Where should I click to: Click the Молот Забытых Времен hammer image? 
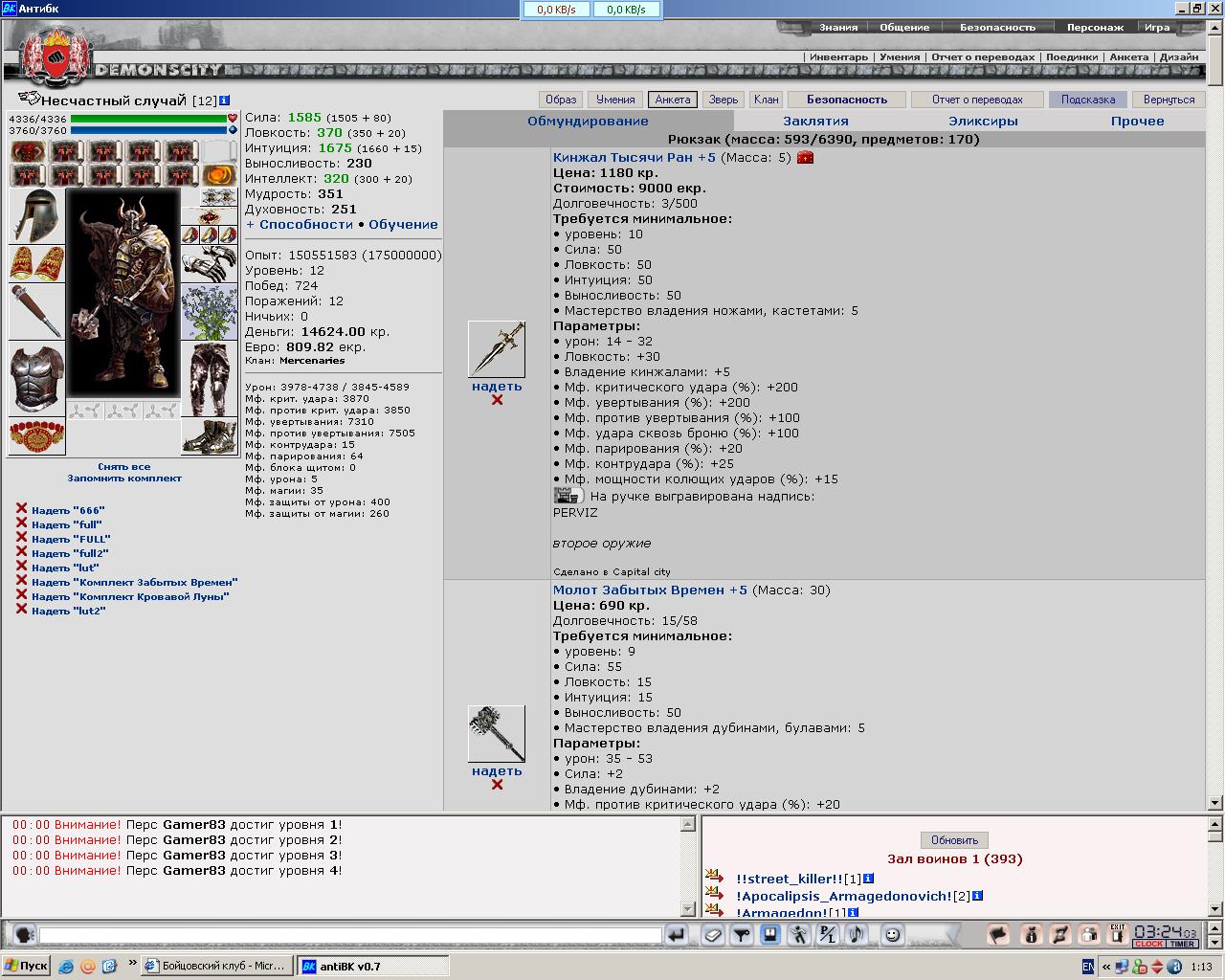tap(497, 734)
